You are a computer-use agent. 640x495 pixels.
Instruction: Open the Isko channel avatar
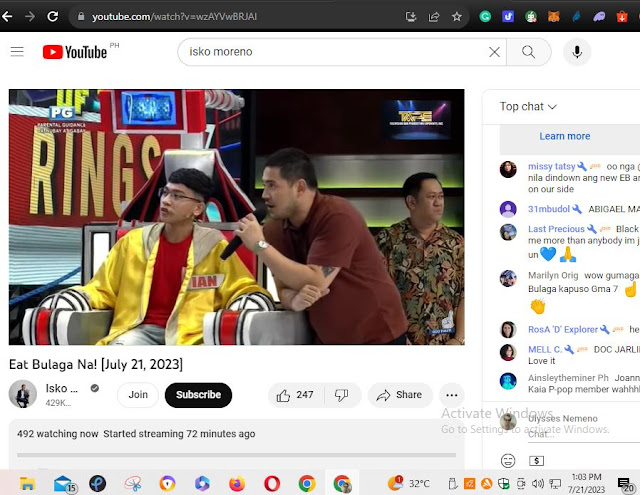pos(23,394)
